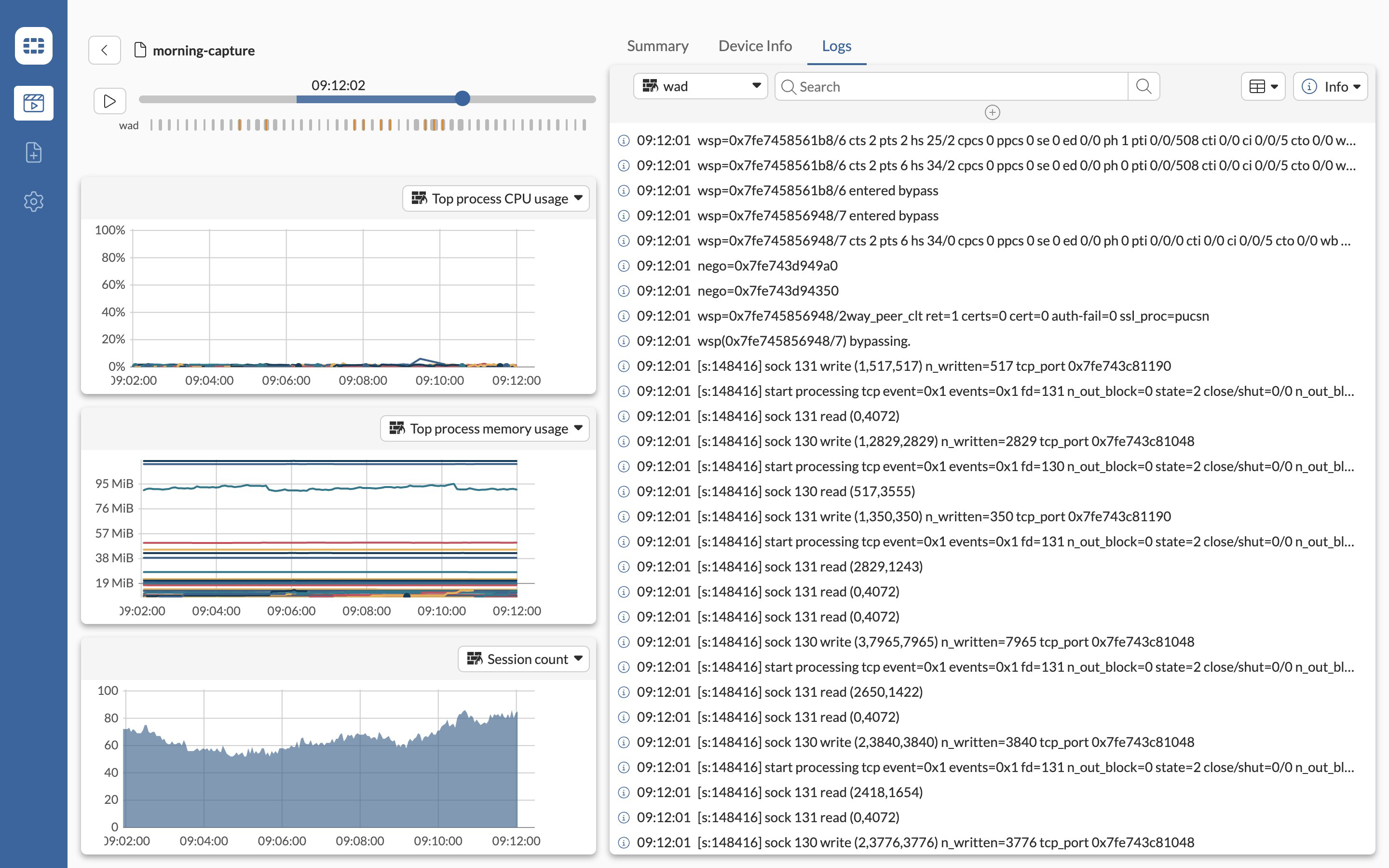
Task: Click the info icon on the first 09:12:01 log entry
Action: pos(624,140)
